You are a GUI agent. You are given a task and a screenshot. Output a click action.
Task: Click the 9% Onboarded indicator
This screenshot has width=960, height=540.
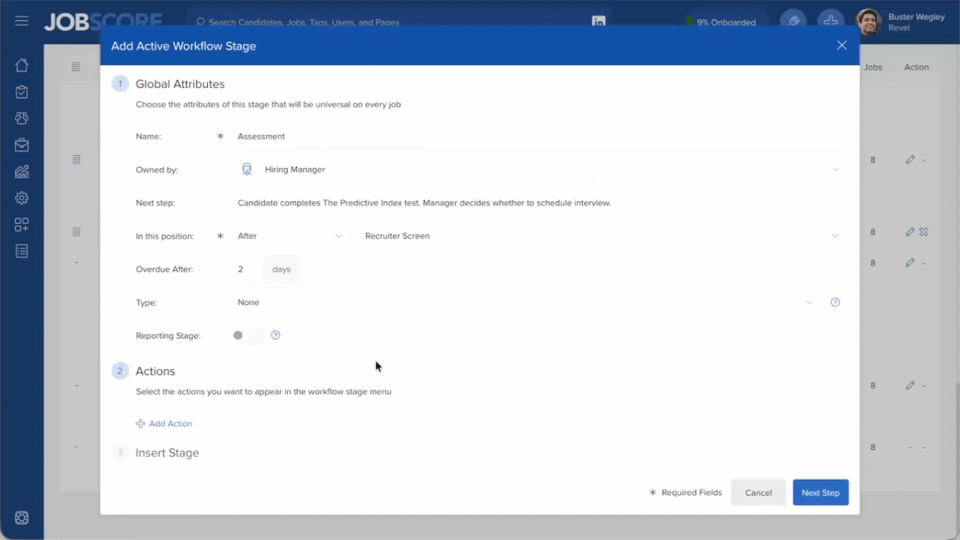coord(720,22)
